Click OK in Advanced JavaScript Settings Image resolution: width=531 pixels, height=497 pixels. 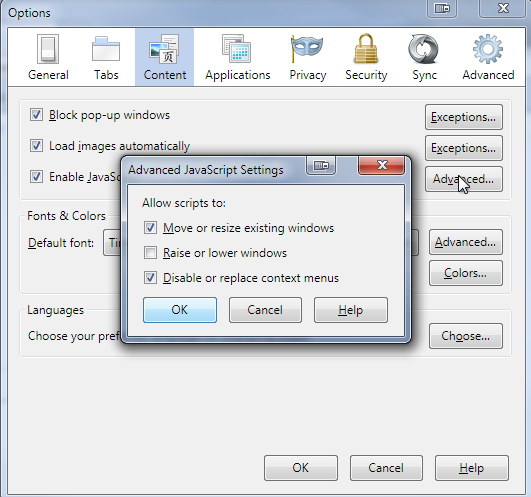[x=180, y=310]
